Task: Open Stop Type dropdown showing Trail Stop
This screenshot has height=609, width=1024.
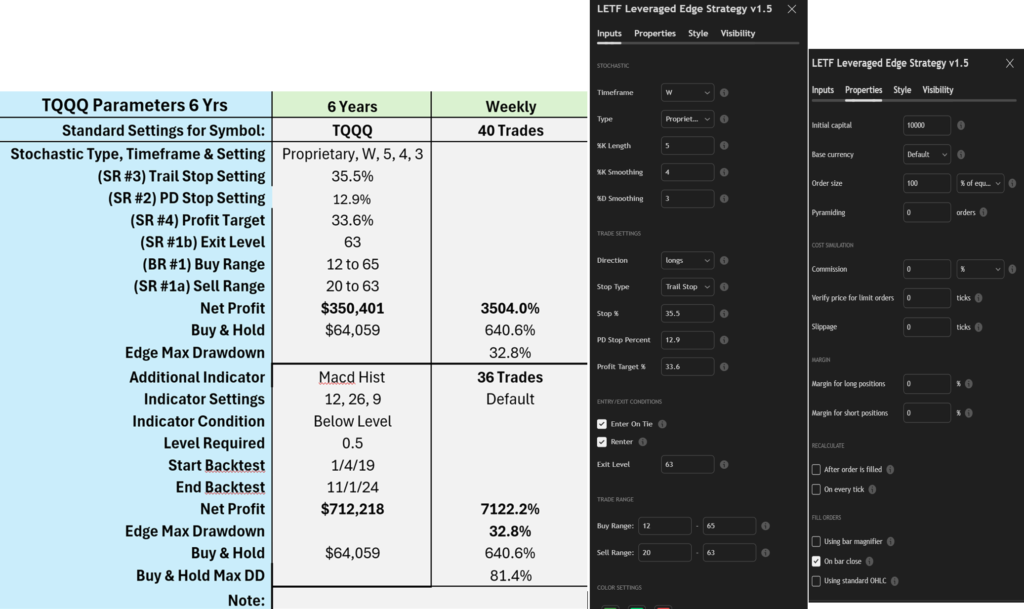Action: coord(687,287)
